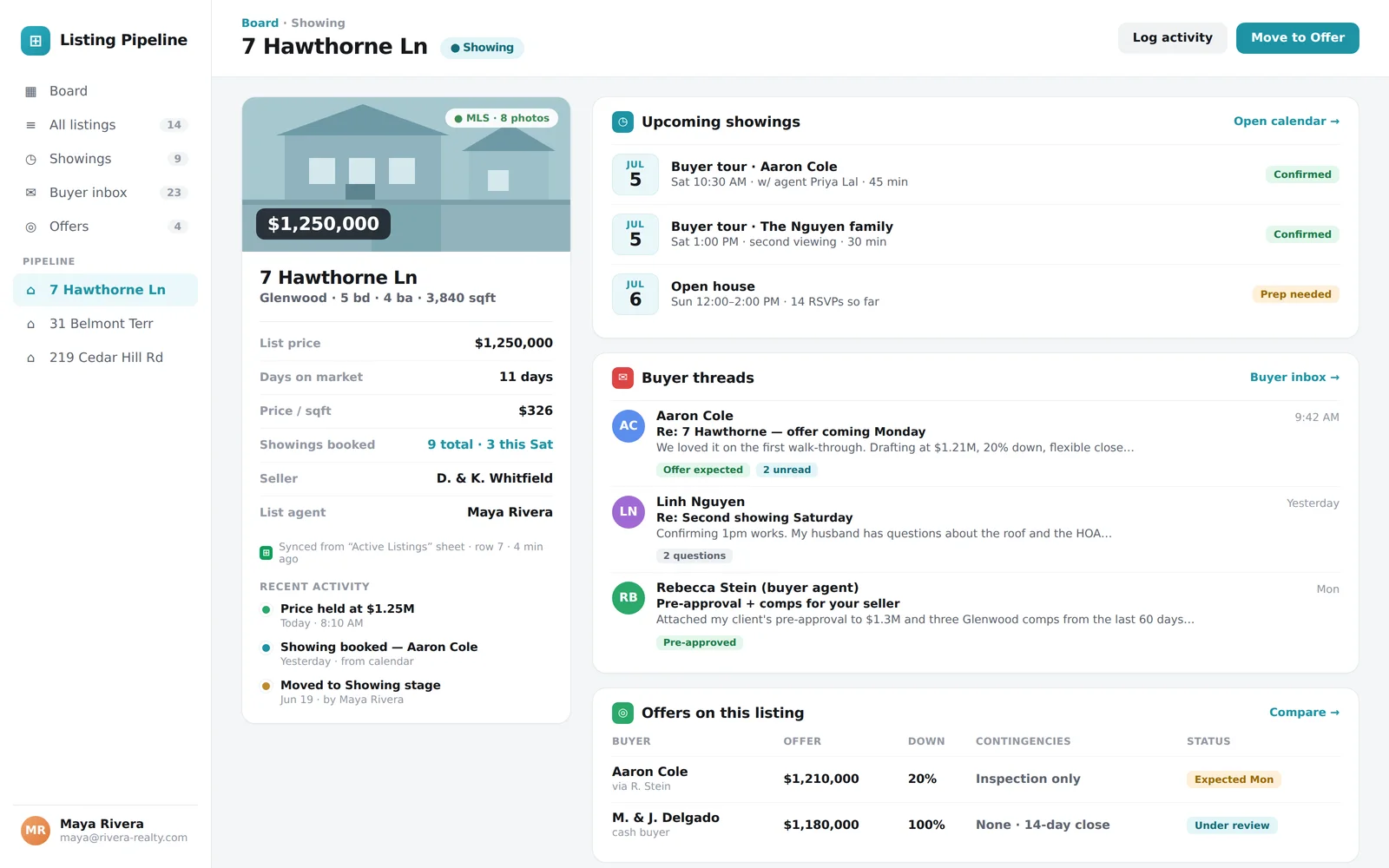Click the Buyer inbox envelope icon
The image size is (1389, 868).
point(30,193)
